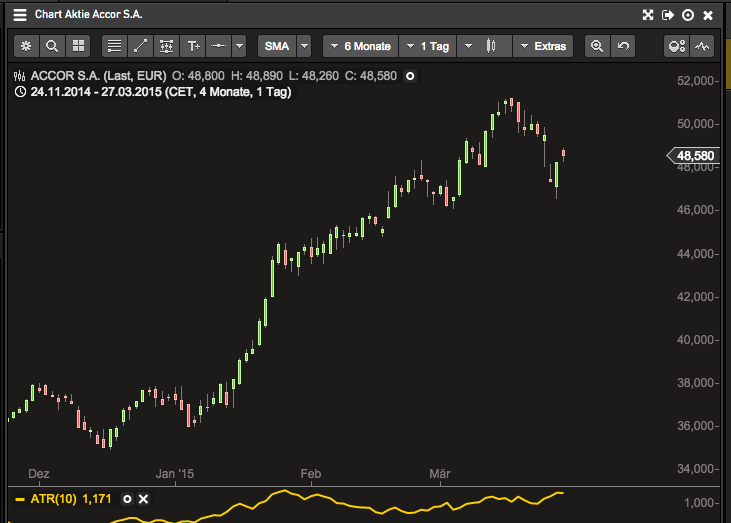731x523 pixels.
Task: Select the trend line drawing tool
Action: click(x=140, y=46)
